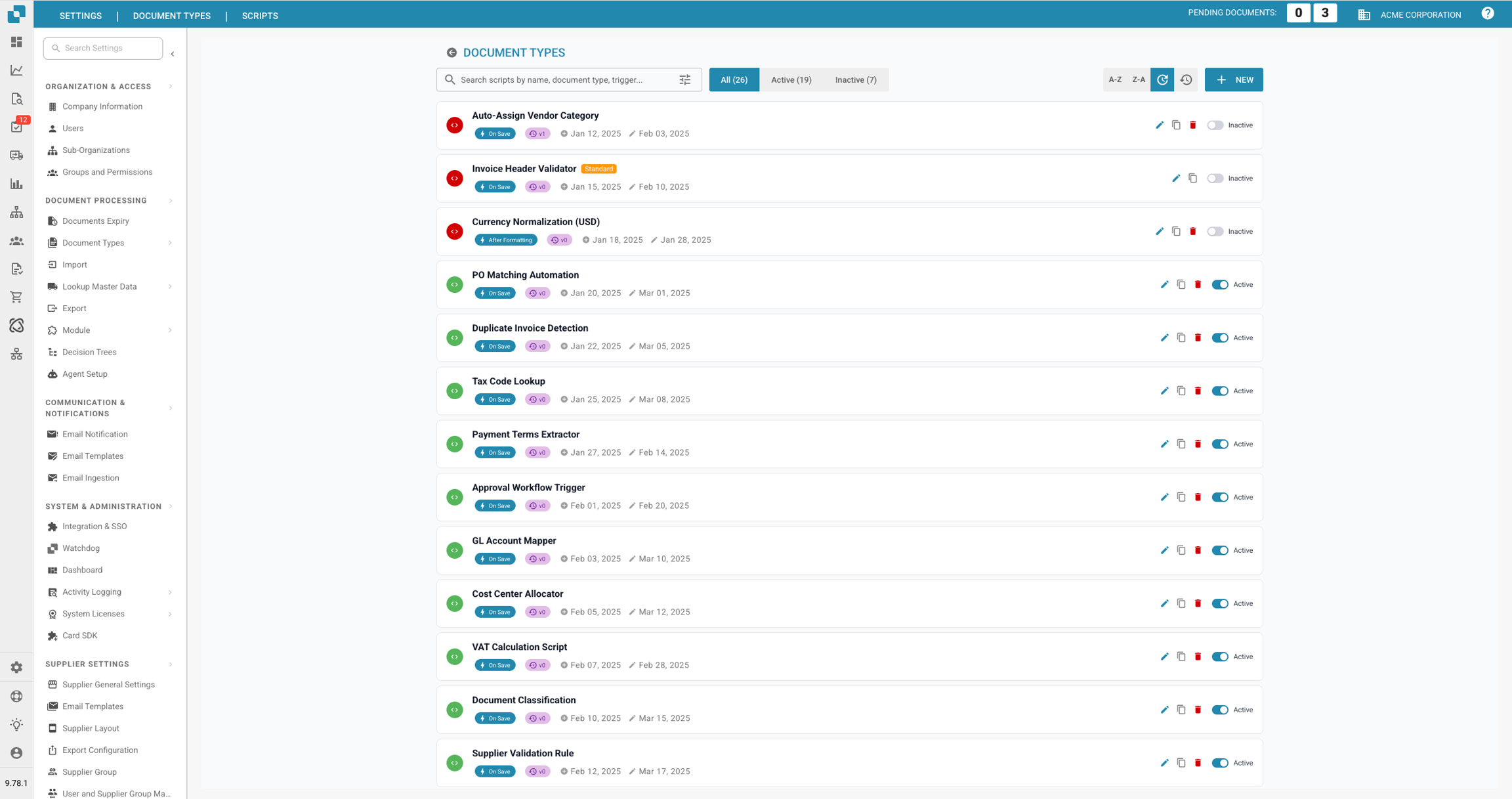
Task: Click the Search Settings input field
Action: [x=103, y=48]
